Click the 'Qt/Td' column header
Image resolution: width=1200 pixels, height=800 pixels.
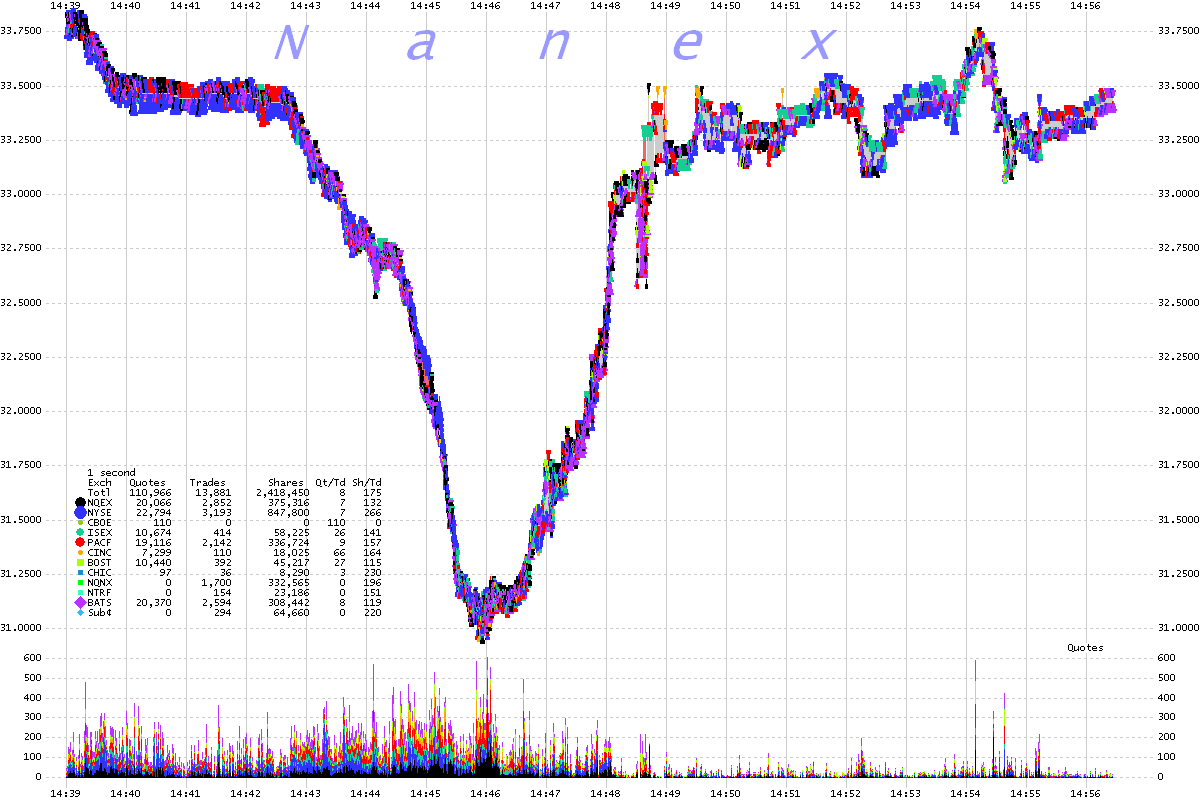[330, 483]
